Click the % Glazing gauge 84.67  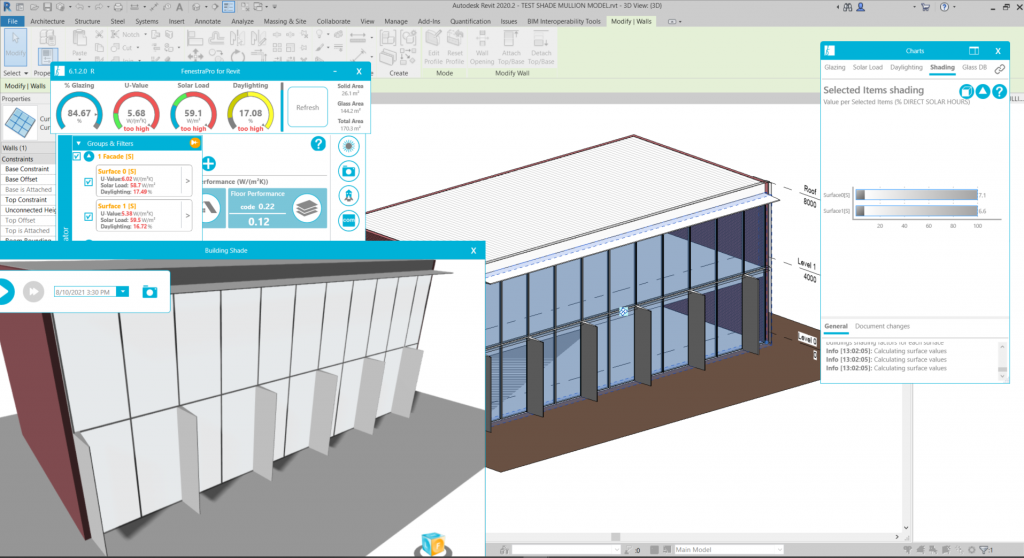(79, 112)
